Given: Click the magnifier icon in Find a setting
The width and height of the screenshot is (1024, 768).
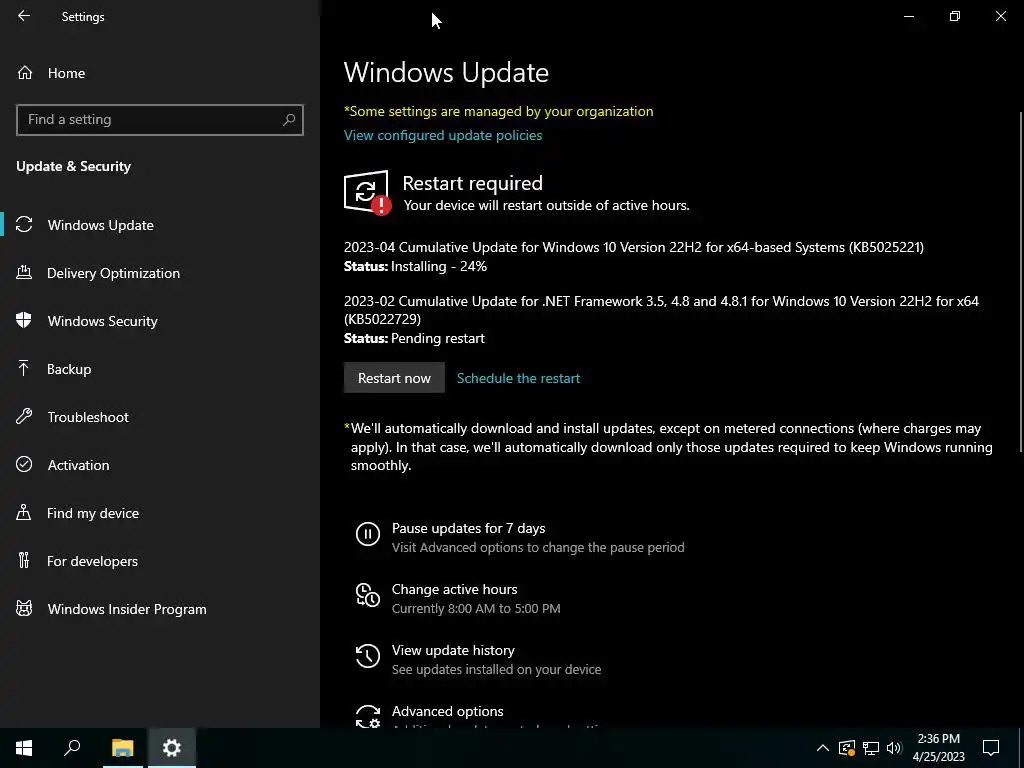Looking at the screenshot, I should (x=289, y=120).
